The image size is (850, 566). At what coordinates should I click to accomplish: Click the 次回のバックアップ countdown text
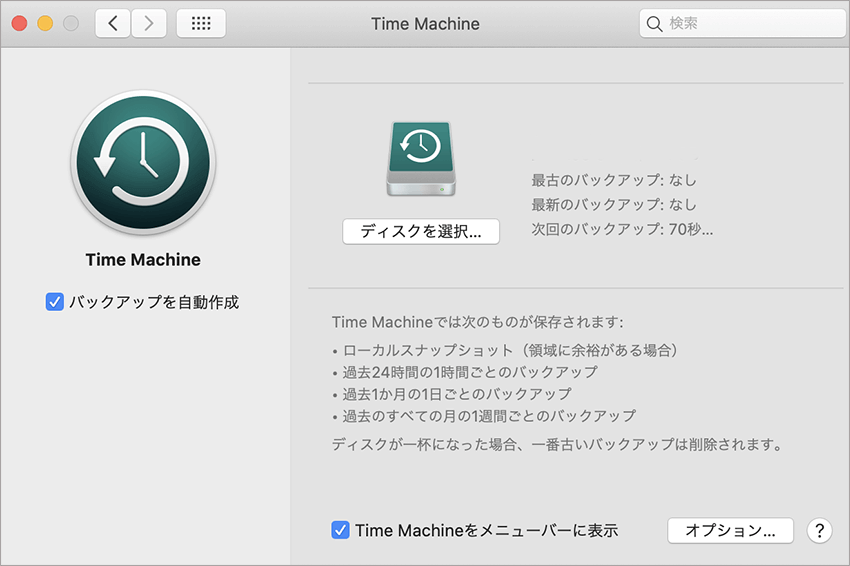coord(622,229)
